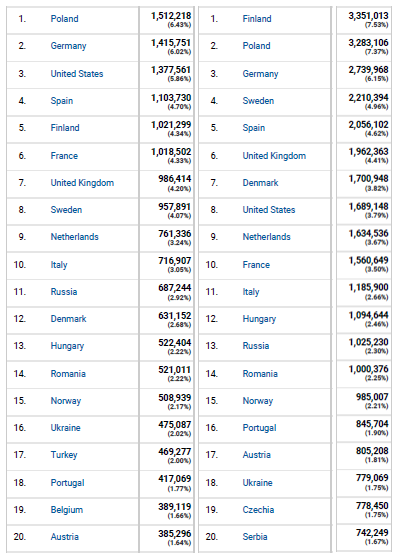This screenshot has width=398, height=558.
Task: Open Belgium link in left table
Action: pos(67,510)
